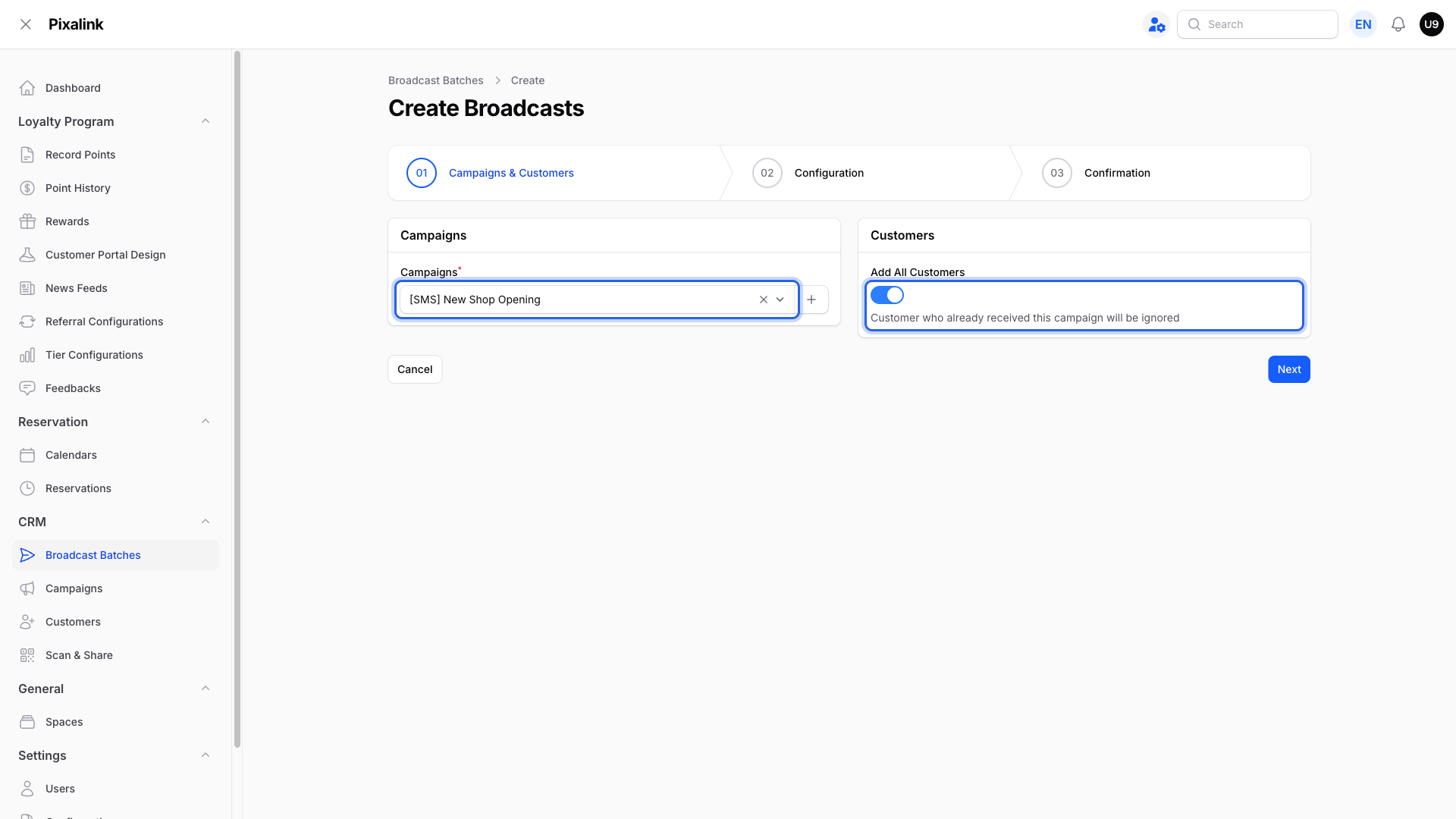This screenshot has width=1456, height=819.
Task: Collapse the Loyalty Program section
Action: (206, 121)
